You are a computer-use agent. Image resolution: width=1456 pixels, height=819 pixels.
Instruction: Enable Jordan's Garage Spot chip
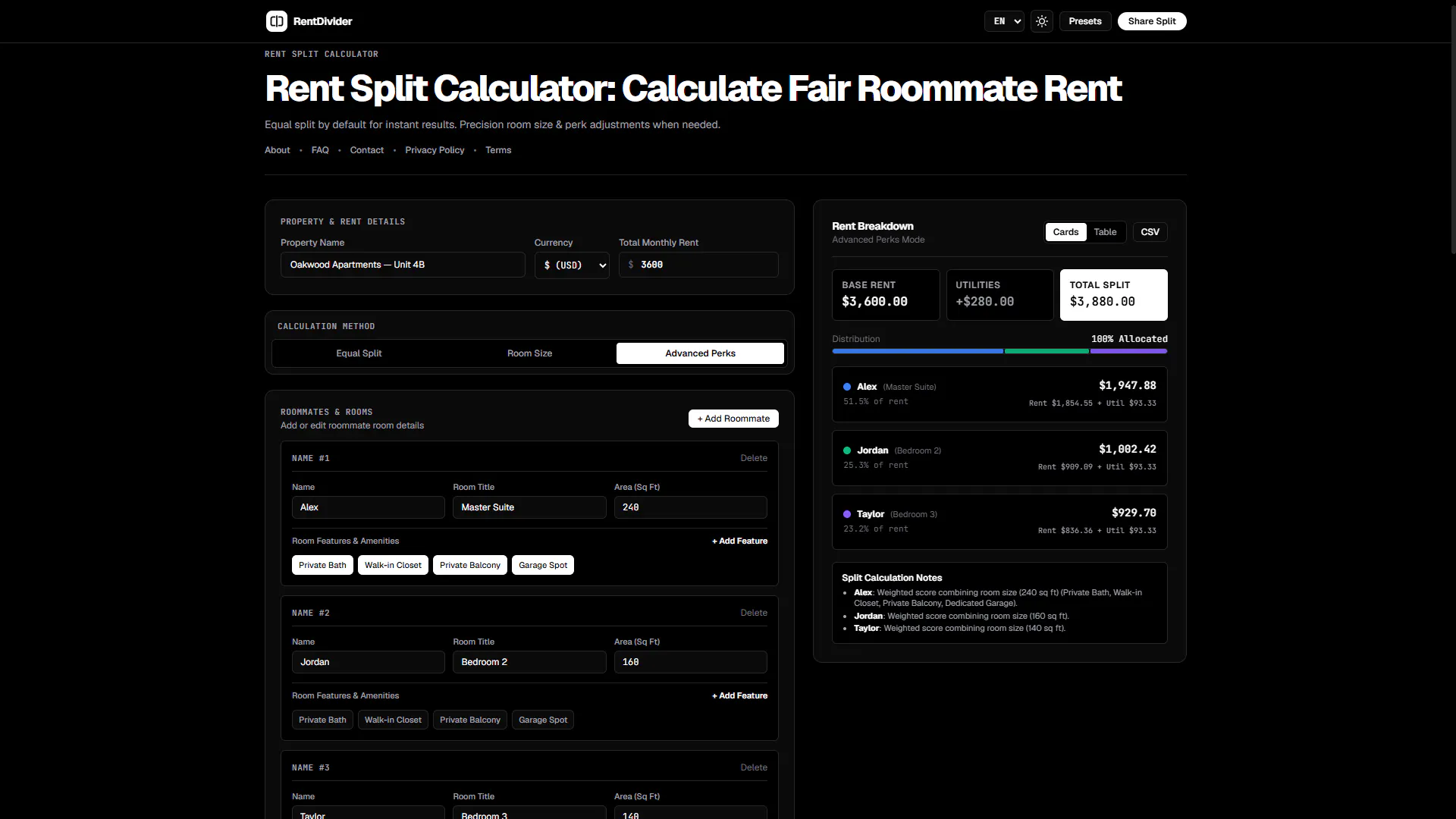(543, 720)
